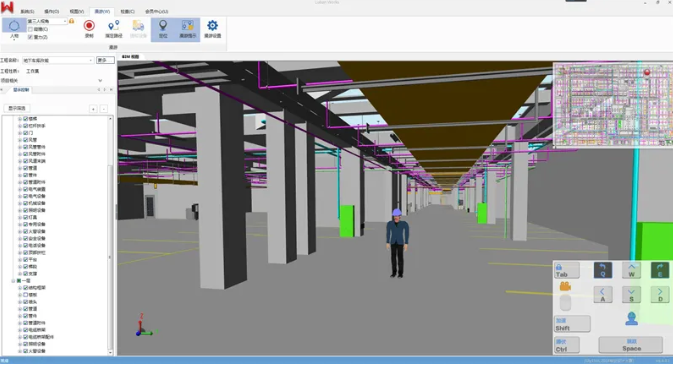Click the two-pin route path icon
The height and width of the screenshot is (366, 673).
tap(113, 26)
